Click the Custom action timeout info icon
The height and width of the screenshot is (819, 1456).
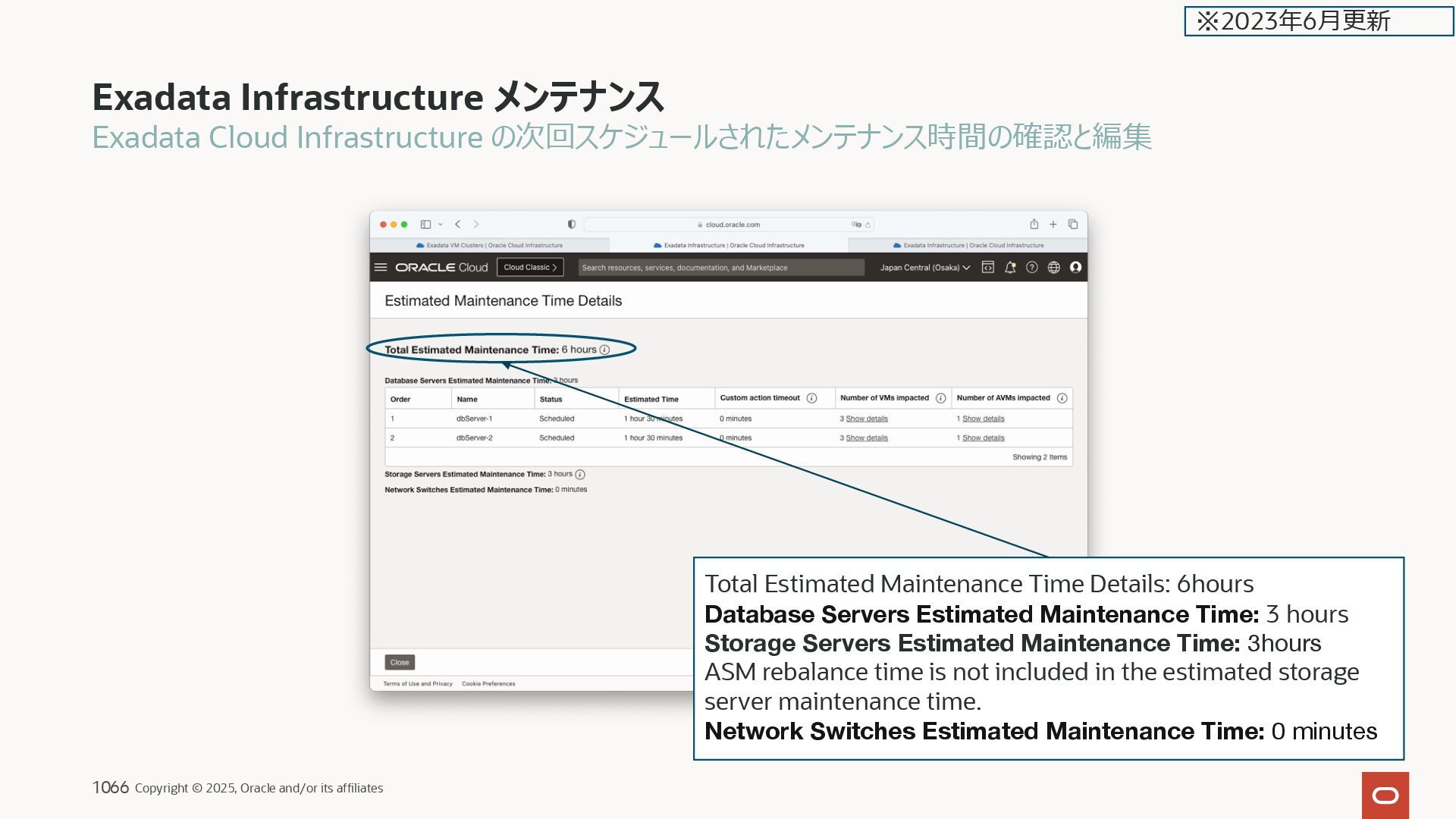812,399
